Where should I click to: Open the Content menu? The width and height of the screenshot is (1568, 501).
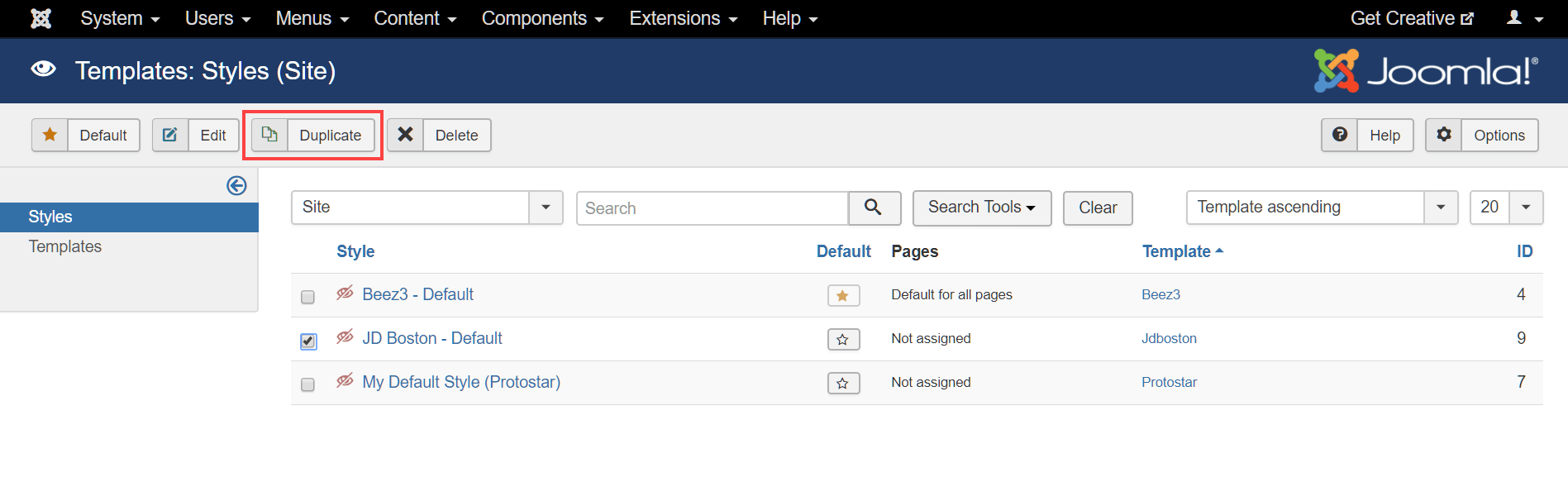click(415, 18)
